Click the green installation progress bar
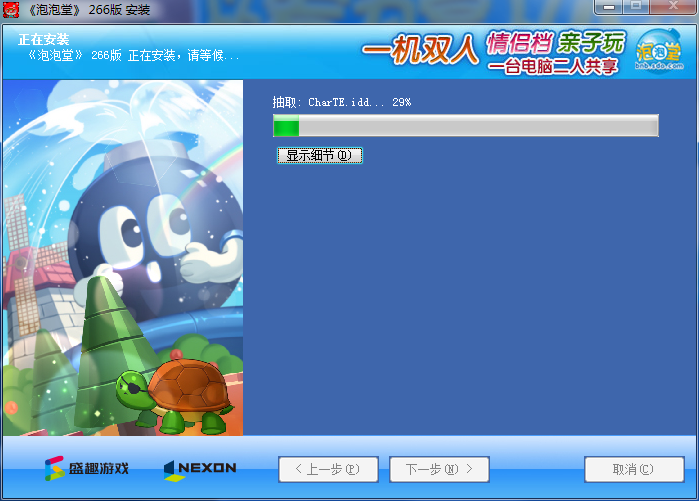The width and height of the screenshot is (699, 501). point(466,125)
